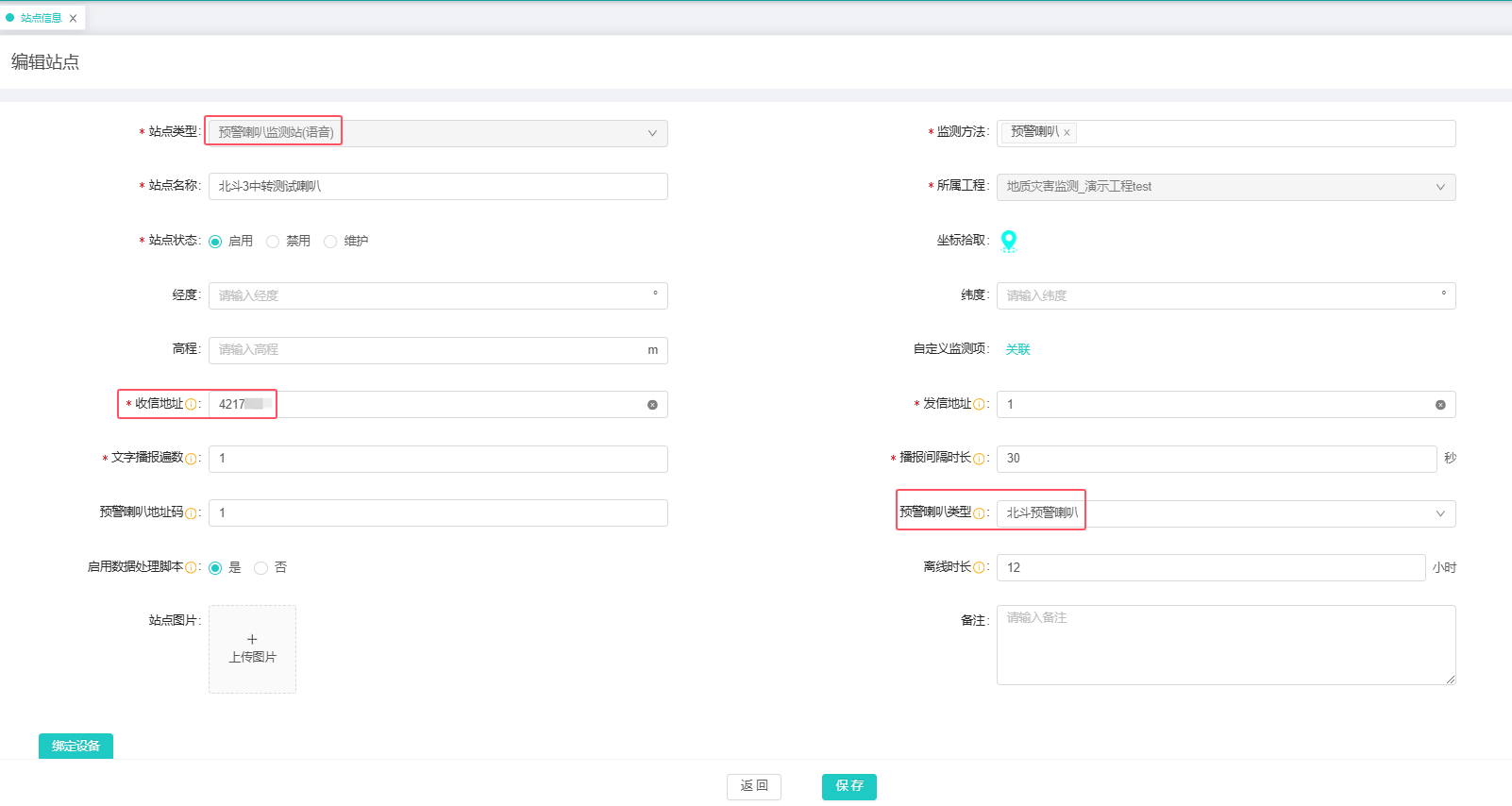Click into the 经度 input field

tap(429, 295)
